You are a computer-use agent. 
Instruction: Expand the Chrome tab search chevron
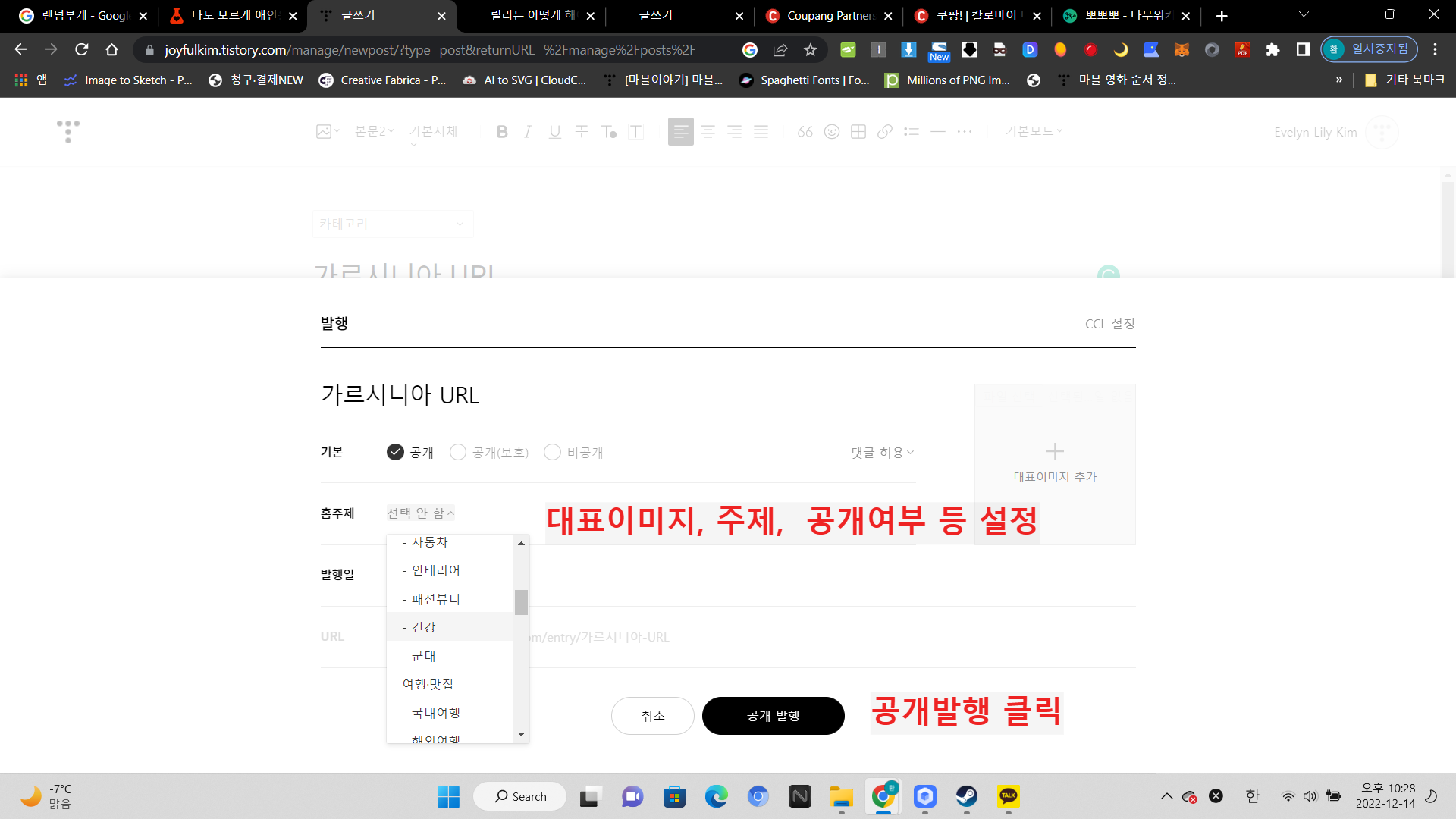click(1304, 14)
